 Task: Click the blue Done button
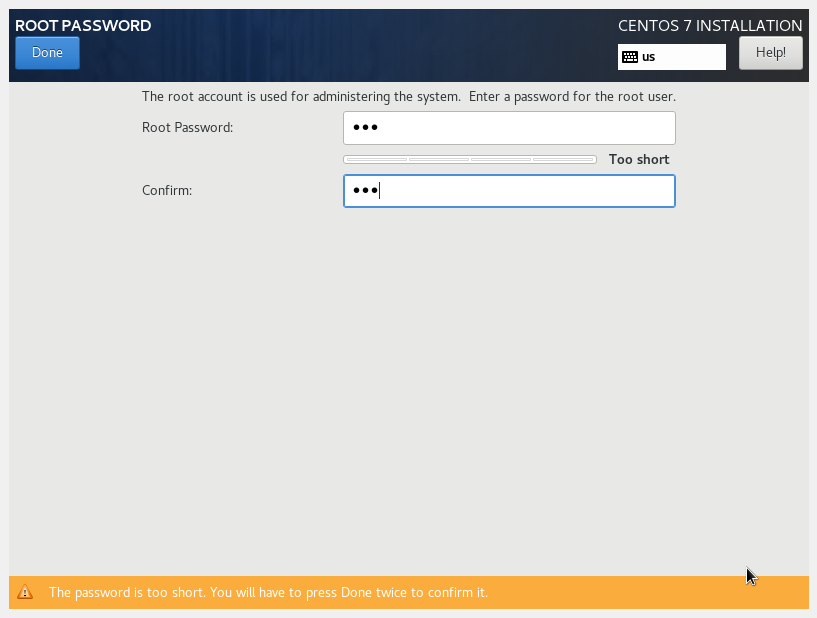tap(47, 53)
